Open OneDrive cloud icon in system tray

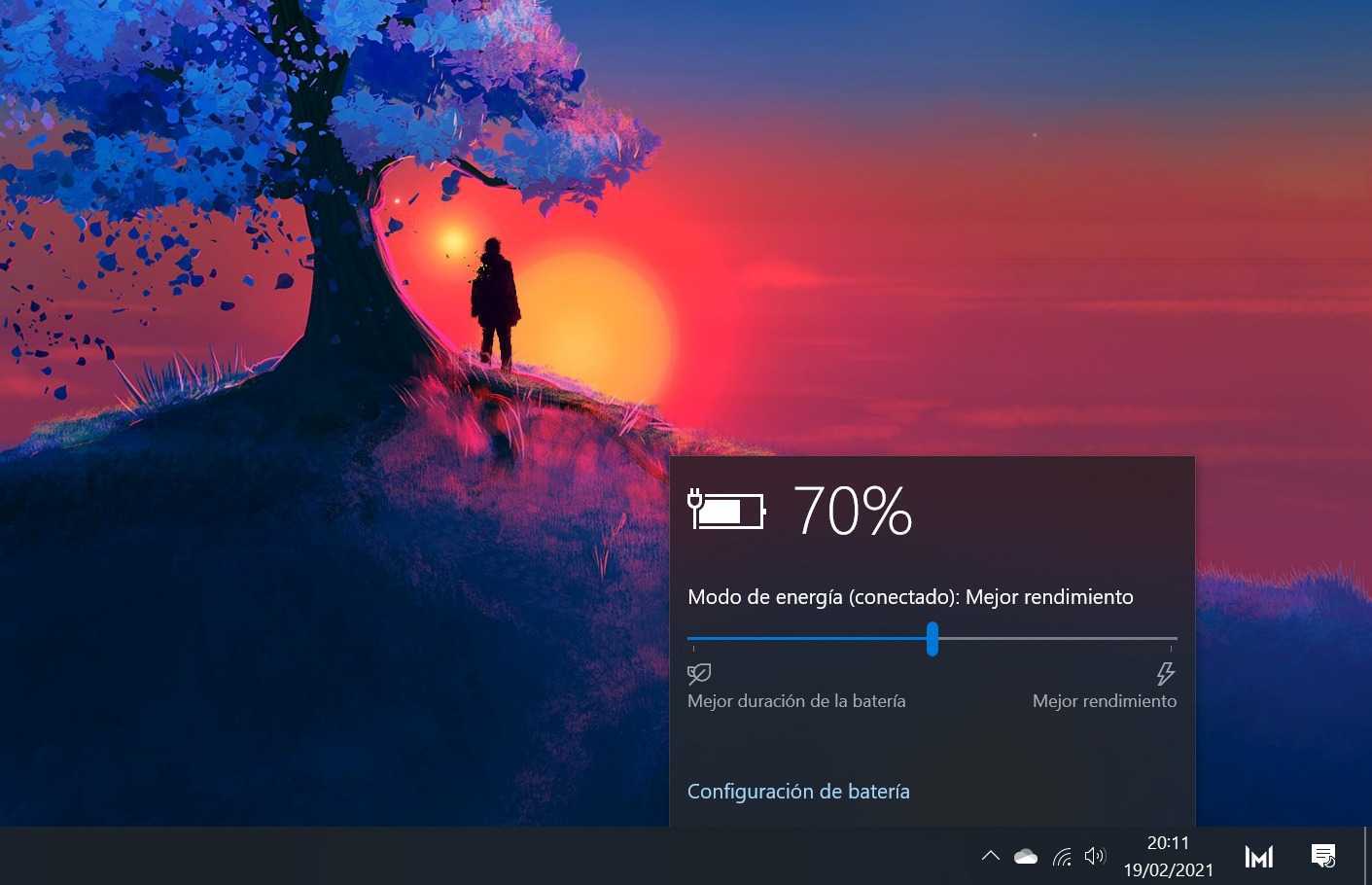[1025, 857]
